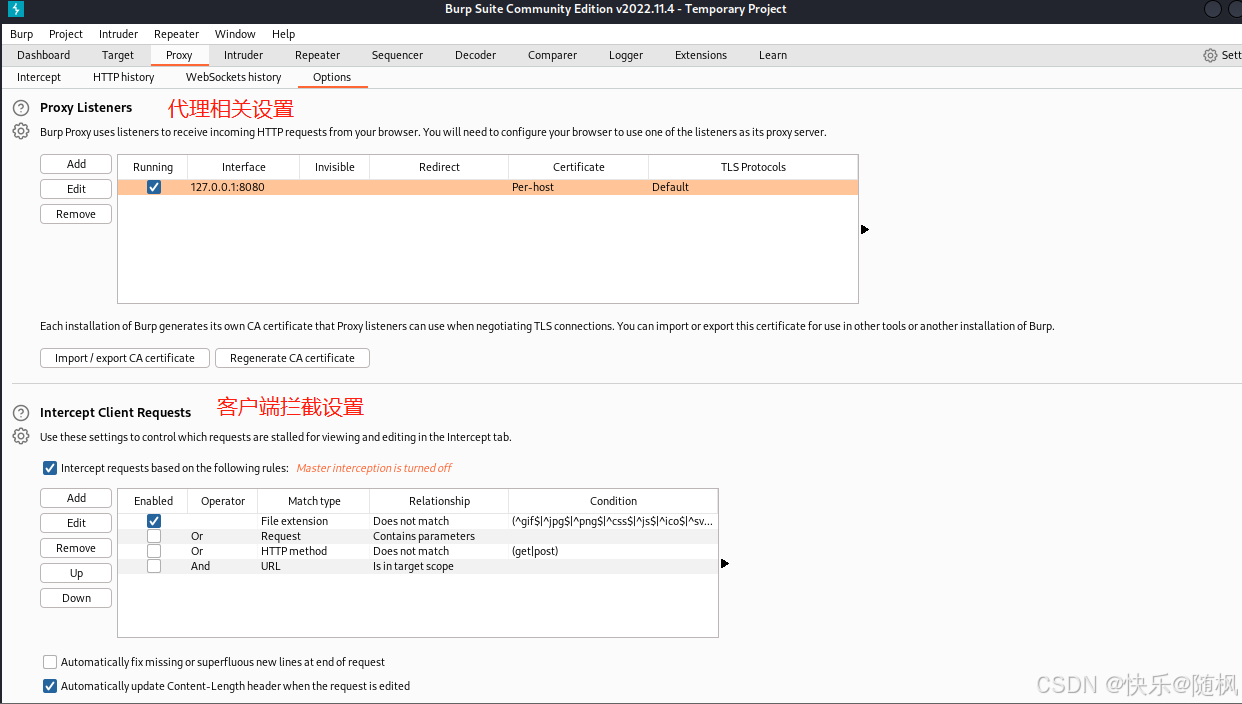Click the Certificate column header
This screenshot has height=704, width=1242.
[x=578, y=167]
